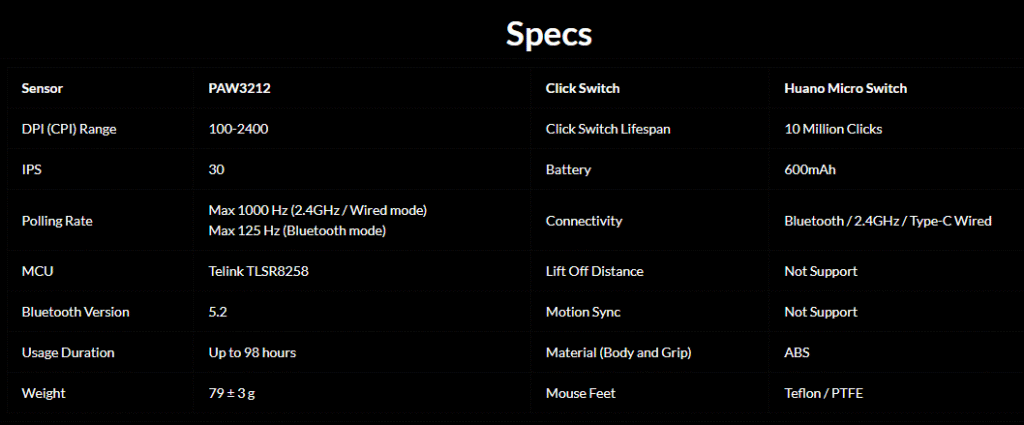Click the Connectivity label

(584, 221)
